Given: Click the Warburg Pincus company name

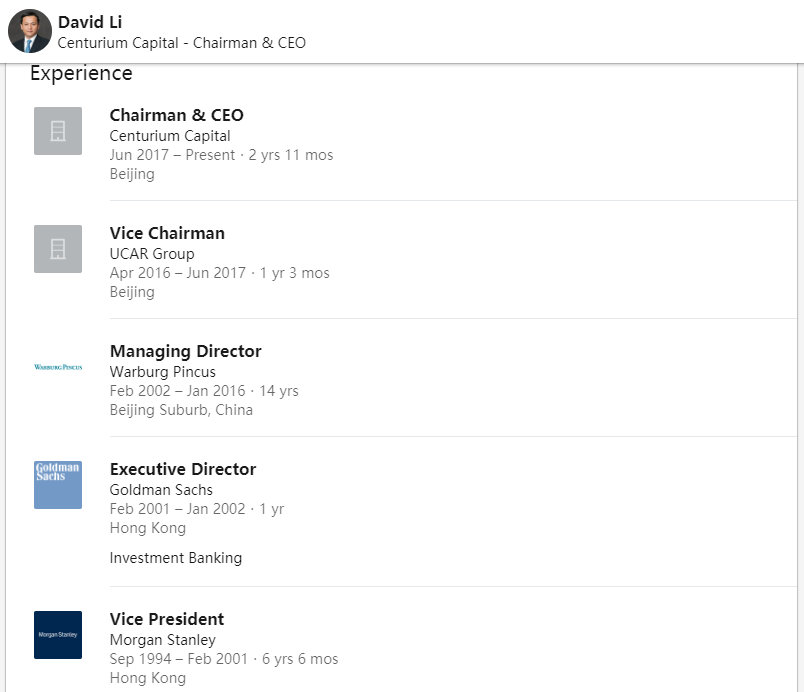Looking at the screenshot, I should [163, 372].
